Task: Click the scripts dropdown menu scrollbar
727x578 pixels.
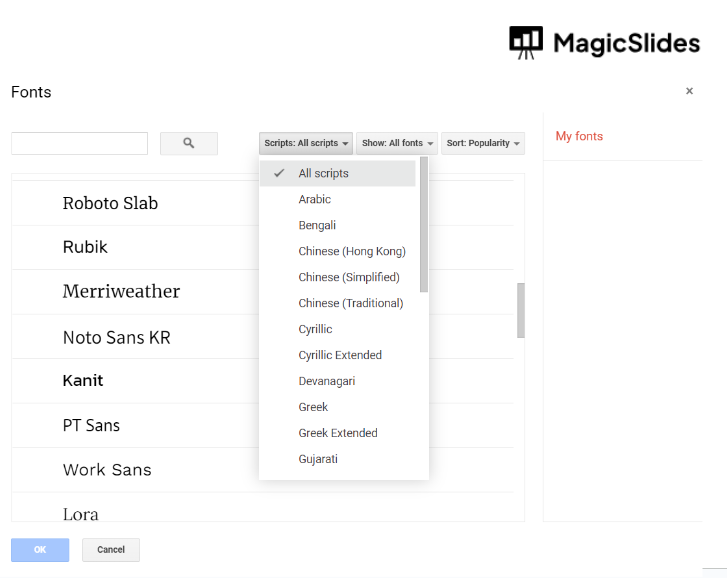Action: (424, 225)
